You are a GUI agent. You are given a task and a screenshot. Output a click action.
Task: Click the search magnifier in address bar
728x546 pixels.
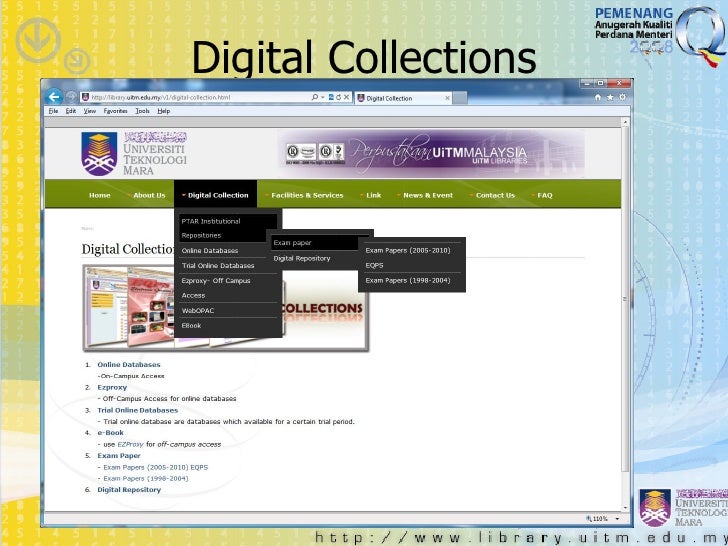tap(315, 97)
